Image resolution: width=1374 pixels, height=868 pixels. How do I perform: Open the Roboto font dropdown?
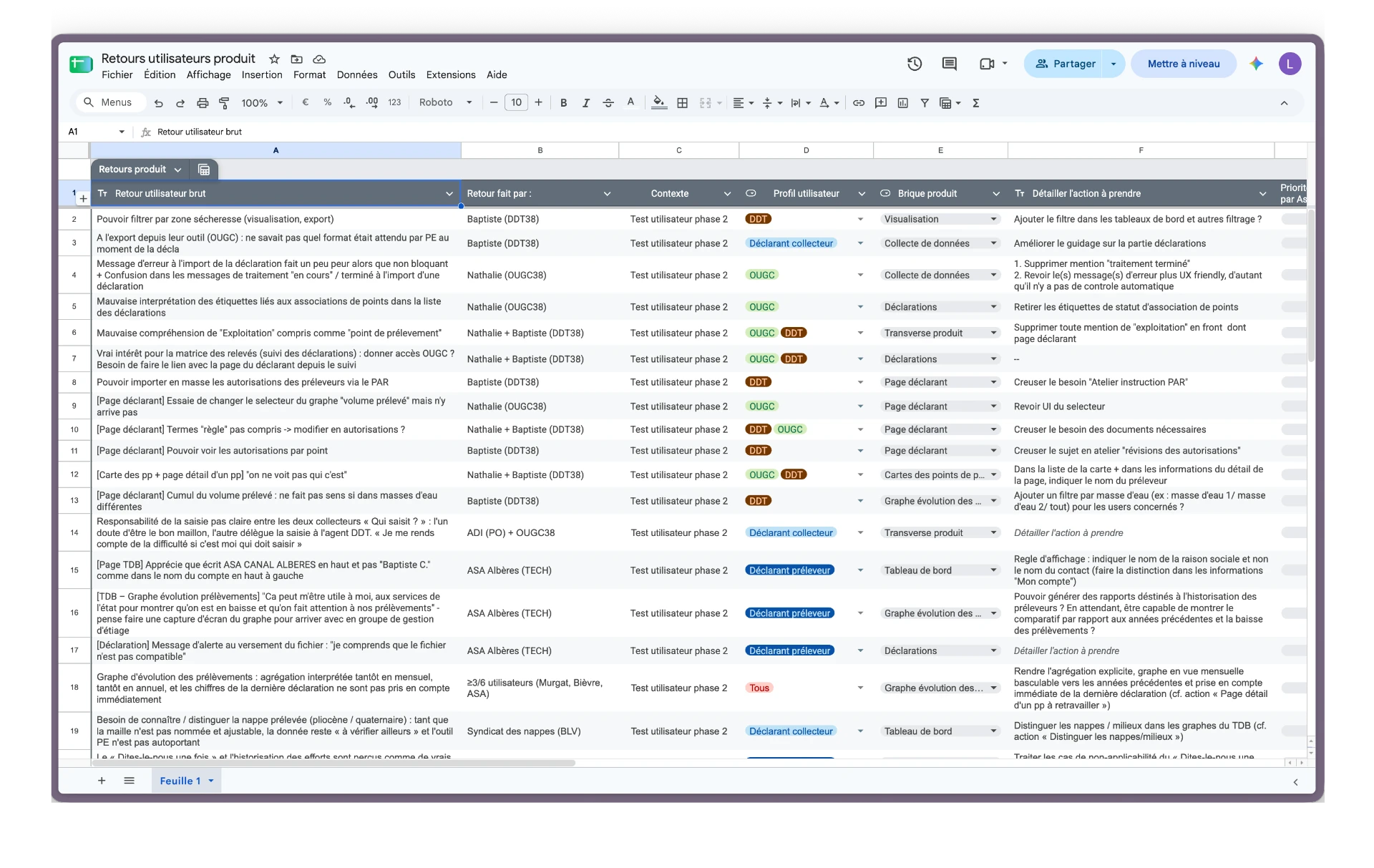click(x=445, y=103)
